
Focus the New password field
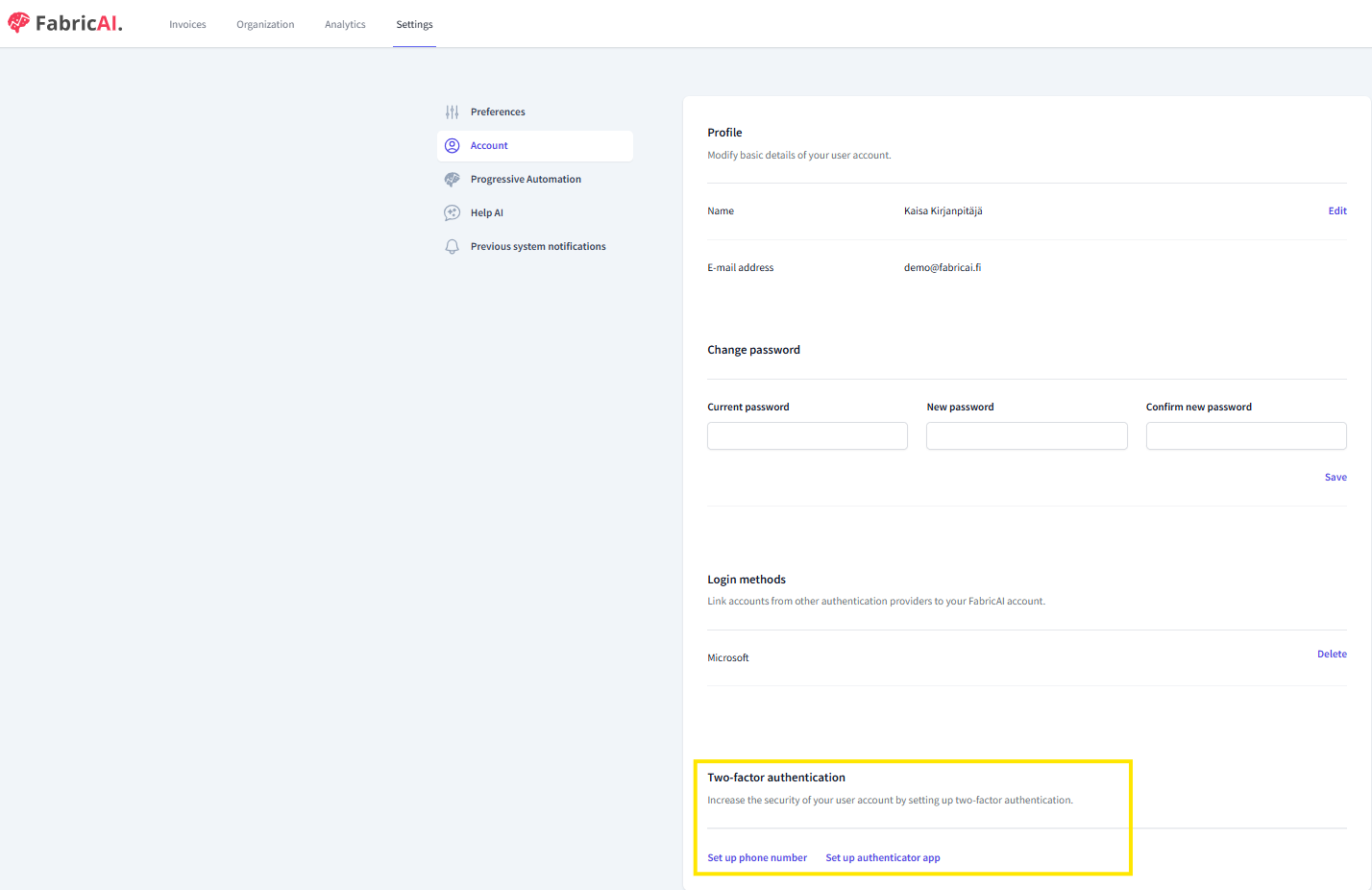(x=1027, y=436)
